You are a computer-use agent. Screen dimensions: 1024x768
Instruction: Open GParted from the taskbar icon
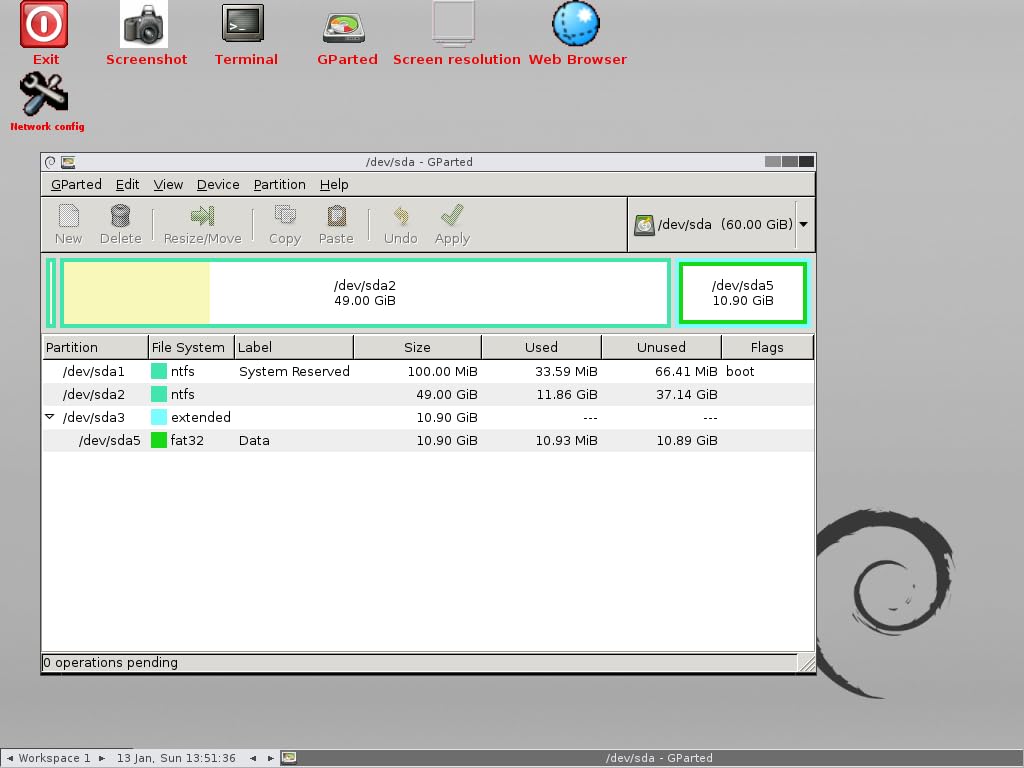[287, 758]
